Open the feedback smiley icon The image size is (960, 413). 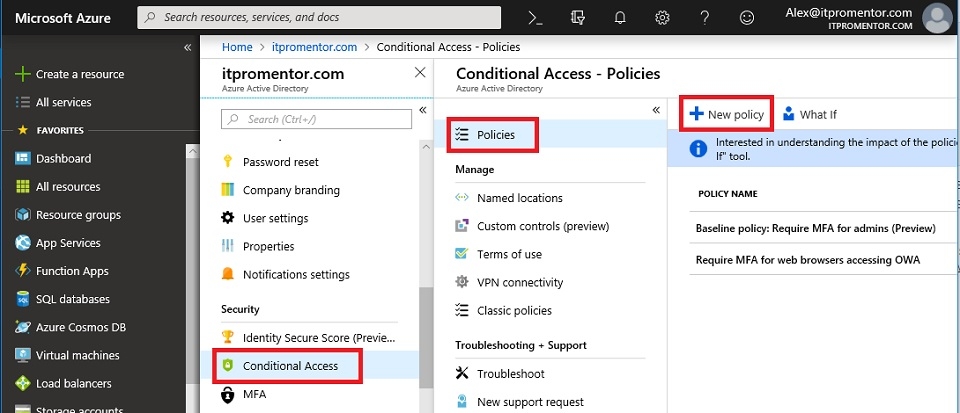coord(746,18)
